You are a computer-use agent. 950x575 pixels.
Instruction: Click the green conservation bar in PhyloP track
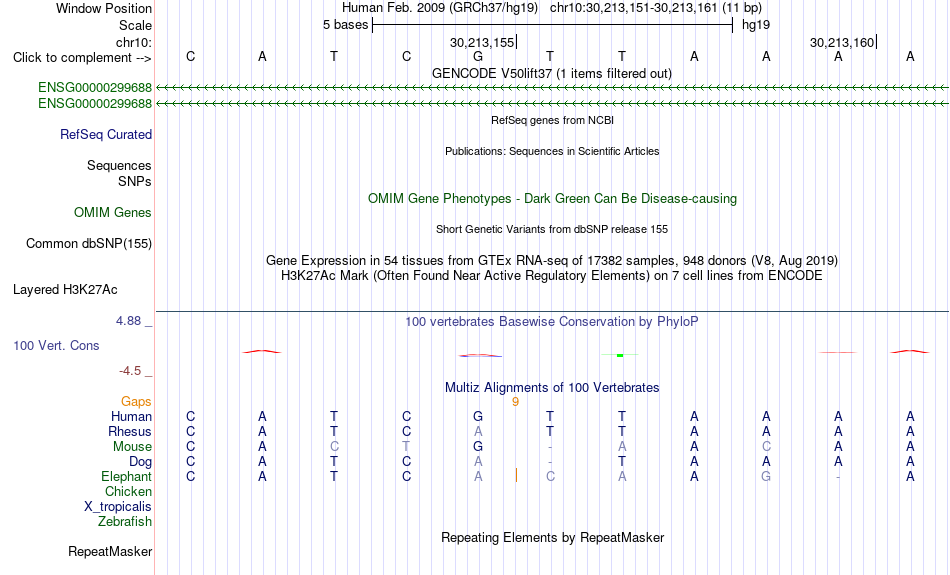[620, 355]
